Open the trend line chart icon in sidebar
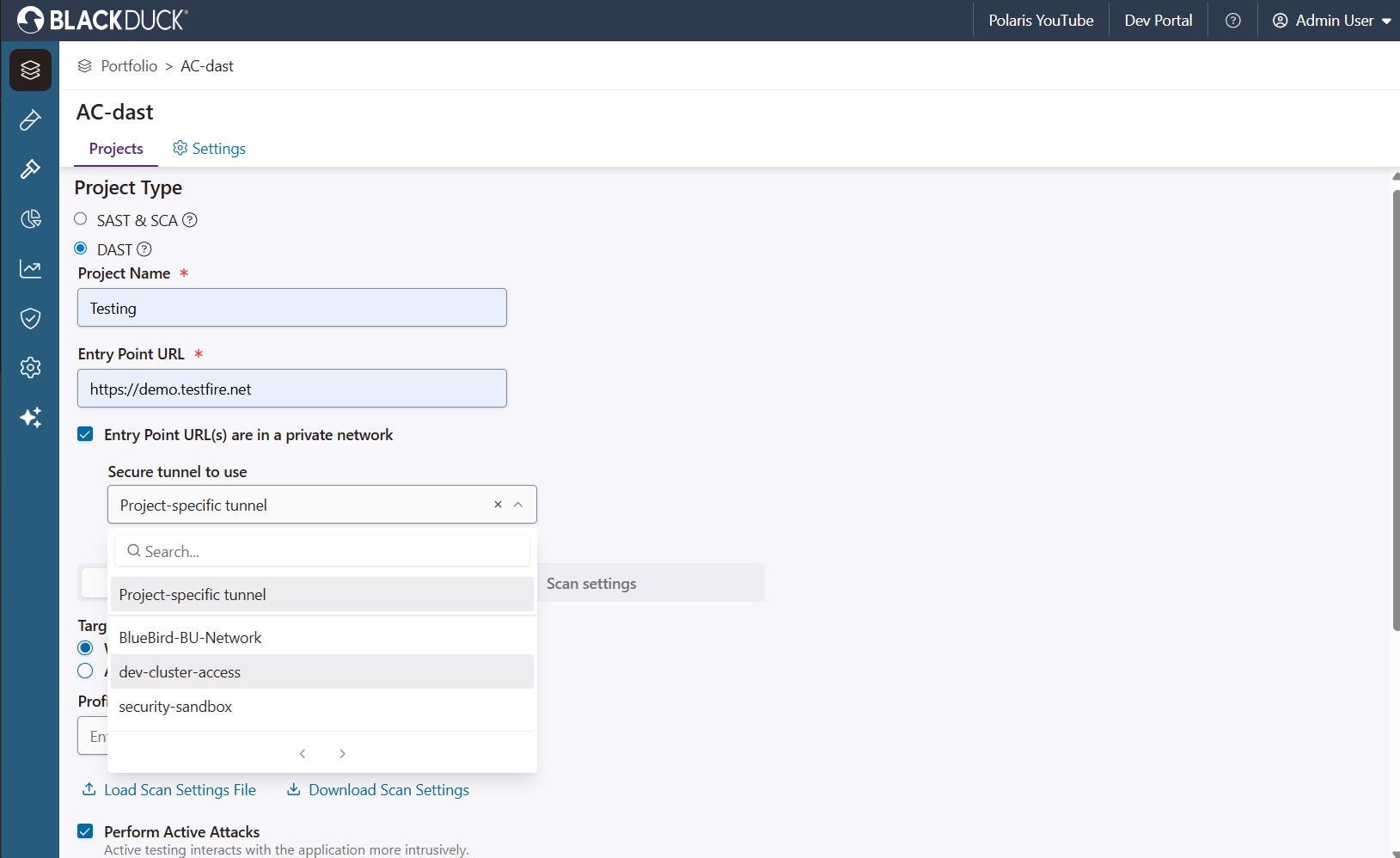This screenshot has width=1400, height=858. click(x=30, y=269)
